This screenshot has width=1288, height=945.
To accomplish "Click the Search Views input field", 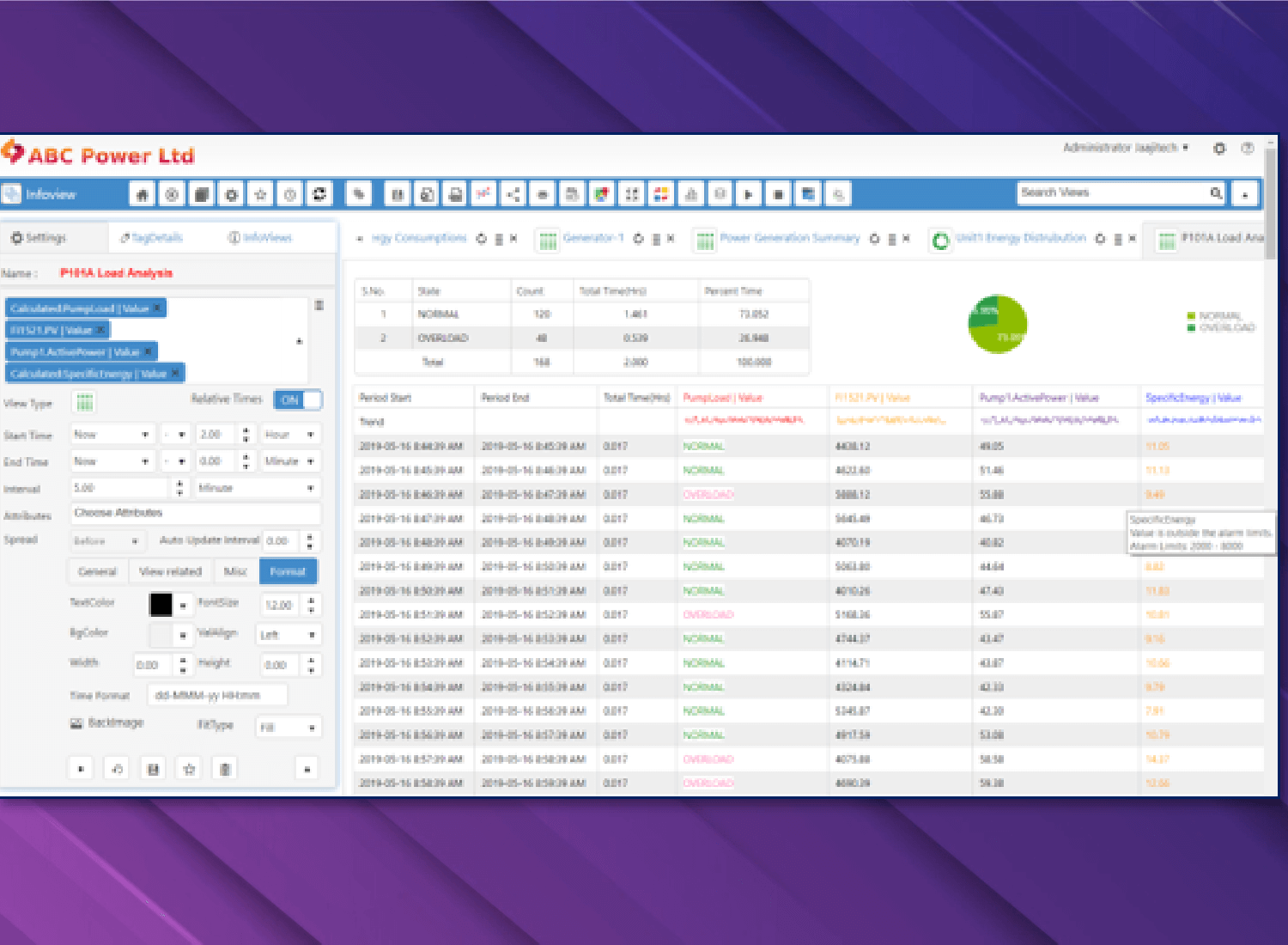I will click(1112, 193).
